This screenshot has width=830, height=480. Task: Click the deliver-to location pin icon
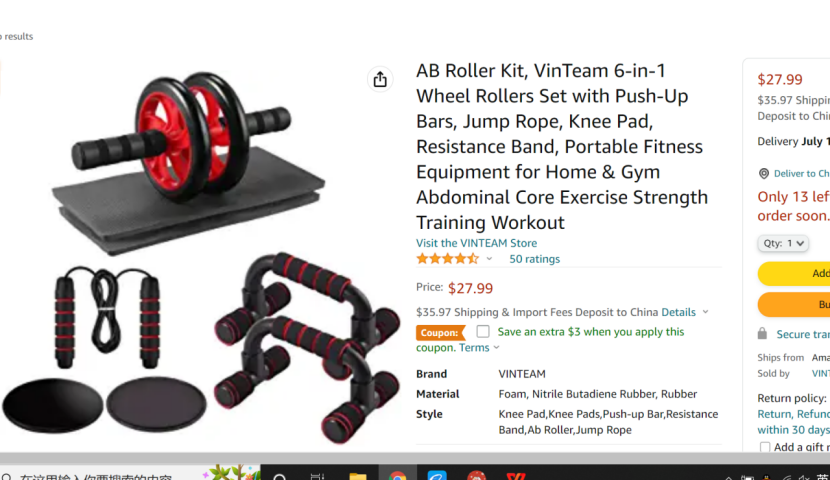click(764, 173)
